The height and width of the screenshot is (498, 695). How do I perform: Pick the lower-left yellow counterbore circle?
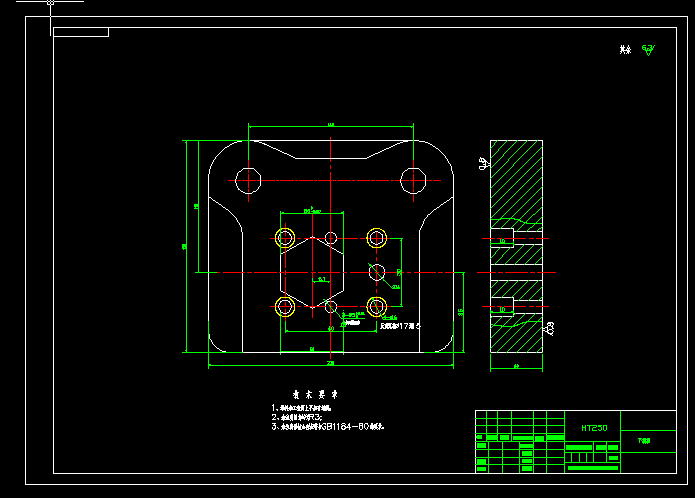[285, 307]
